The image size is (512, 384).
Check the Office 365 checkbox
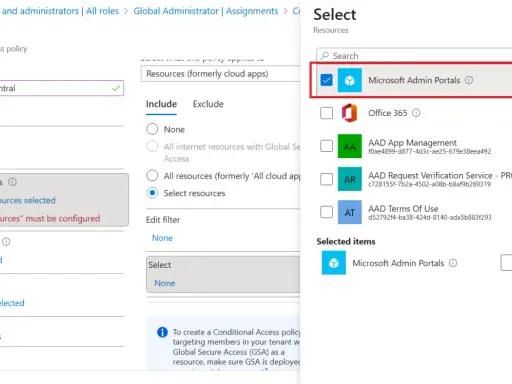tap(326, 113)
